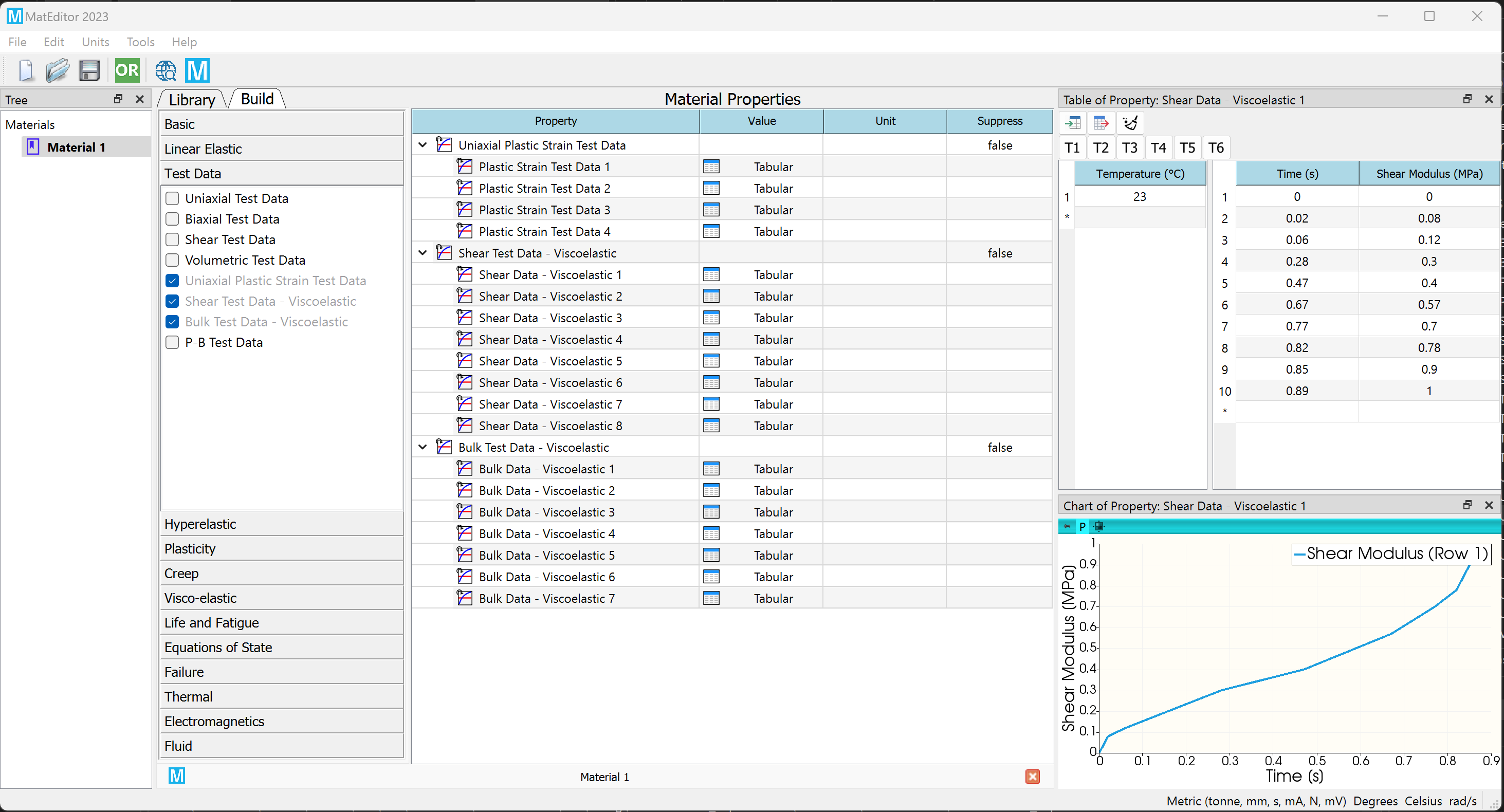This screenshot has width=1504, height=812.
Task: Expand the Bulk Test Data - Viscoelastic section
Action: 421,447
